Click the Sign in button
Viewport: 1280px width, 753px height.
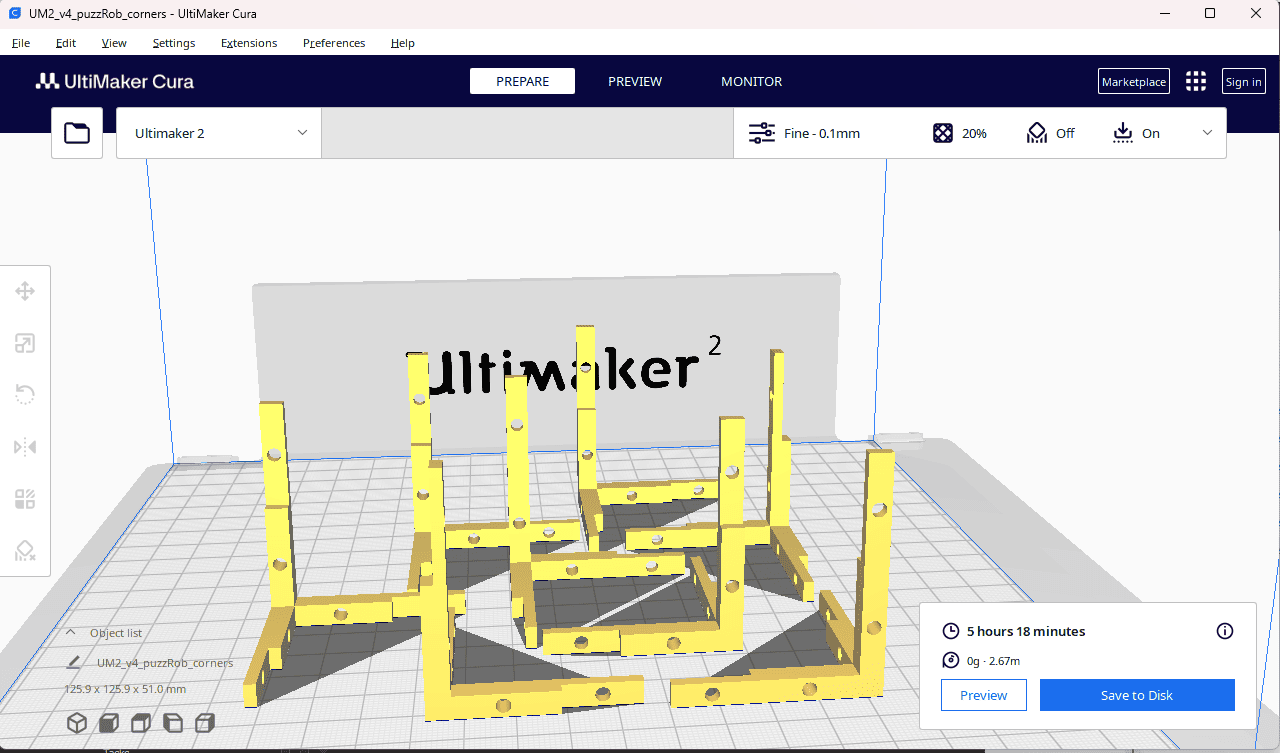point(1243,82)
